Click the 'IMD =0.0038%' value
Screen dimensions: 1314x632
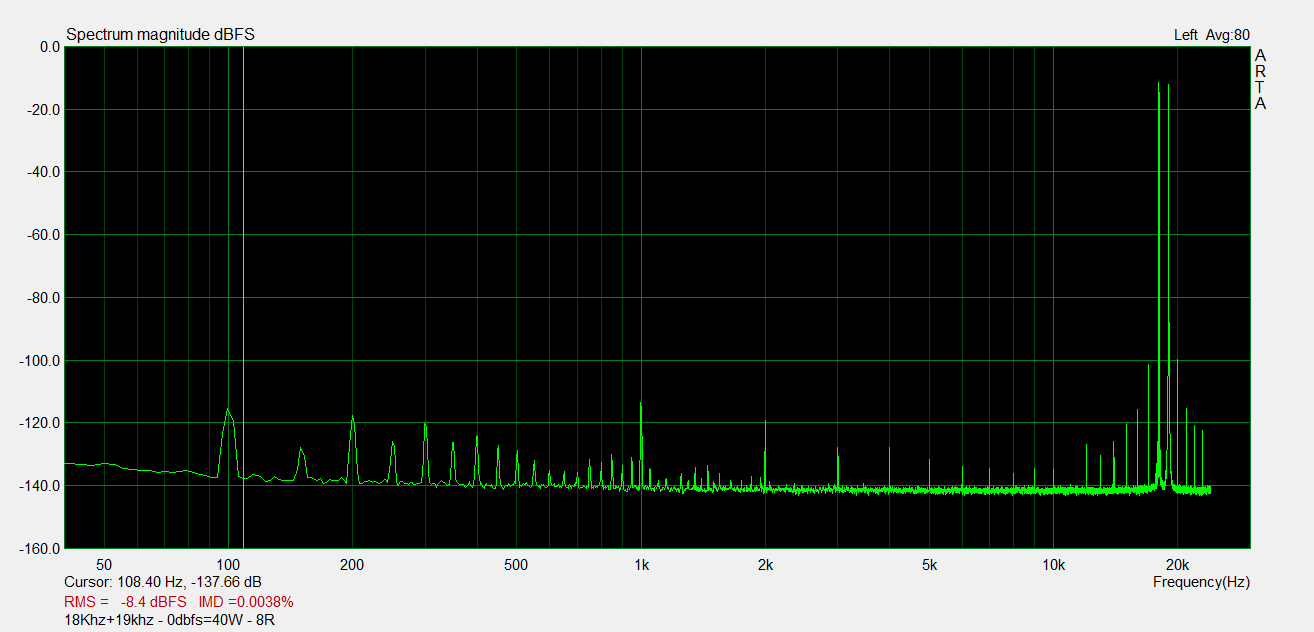(246, 602)
